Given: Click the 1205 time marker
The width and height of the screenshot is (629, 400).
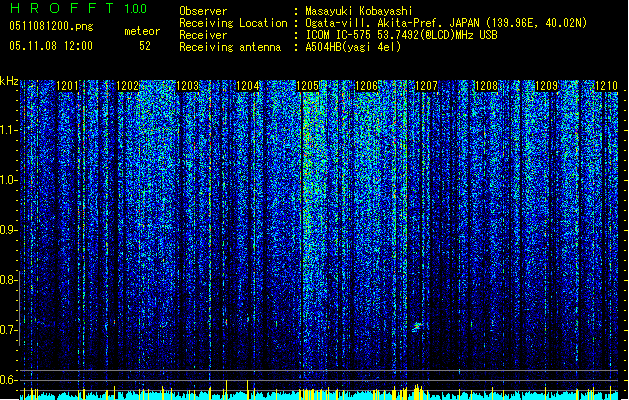Looking at the screenshot, I should [307, 86].
